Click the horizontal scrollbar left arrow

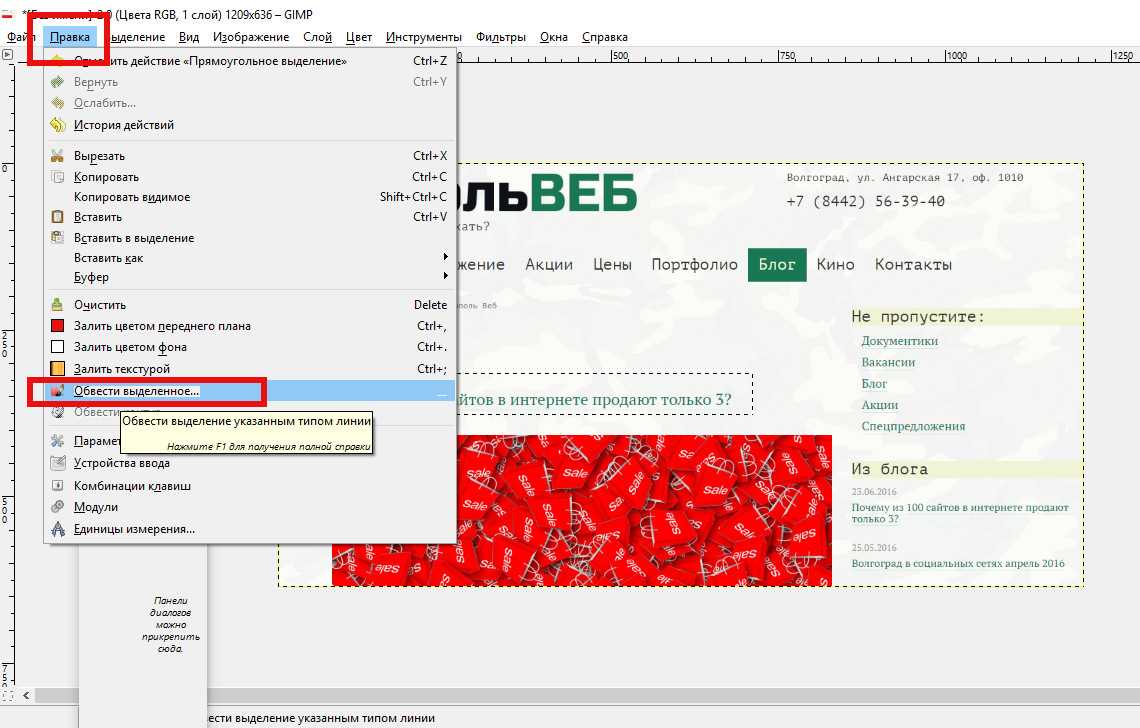point(25,695)
